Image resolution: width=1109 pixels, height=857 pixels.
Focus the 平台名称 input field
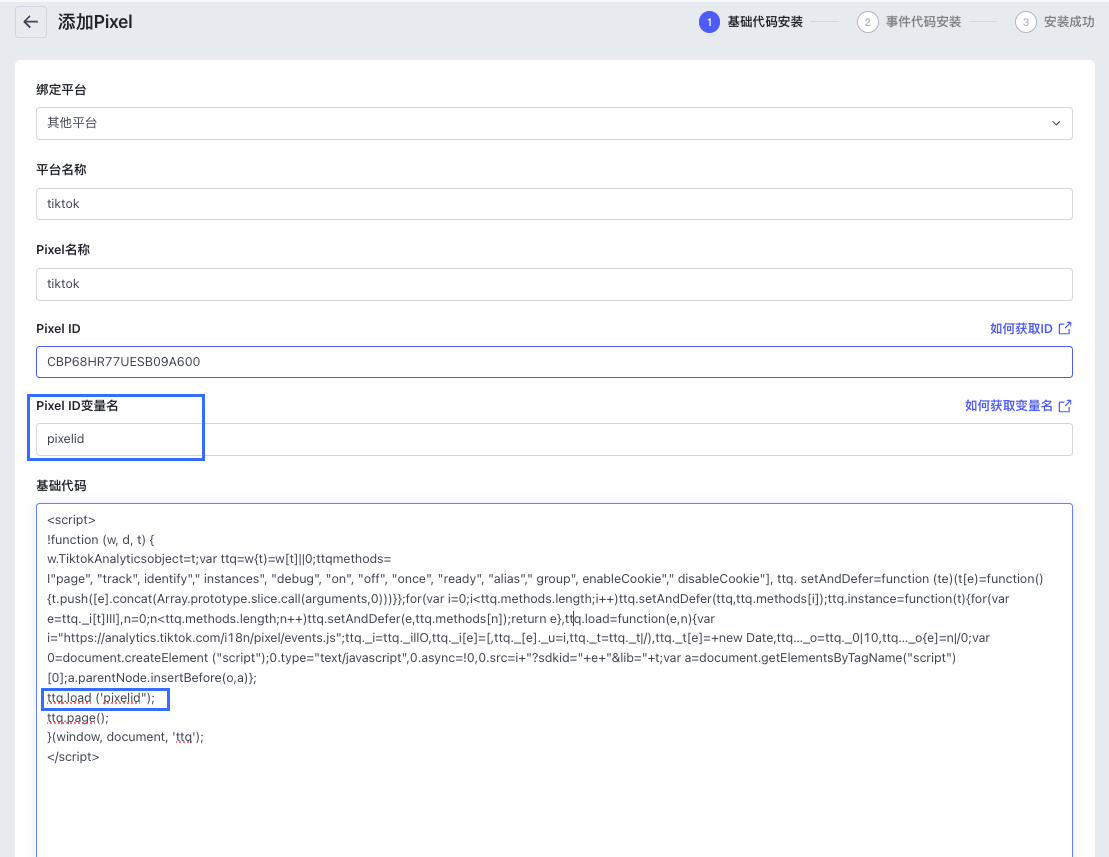pos(554,204)
